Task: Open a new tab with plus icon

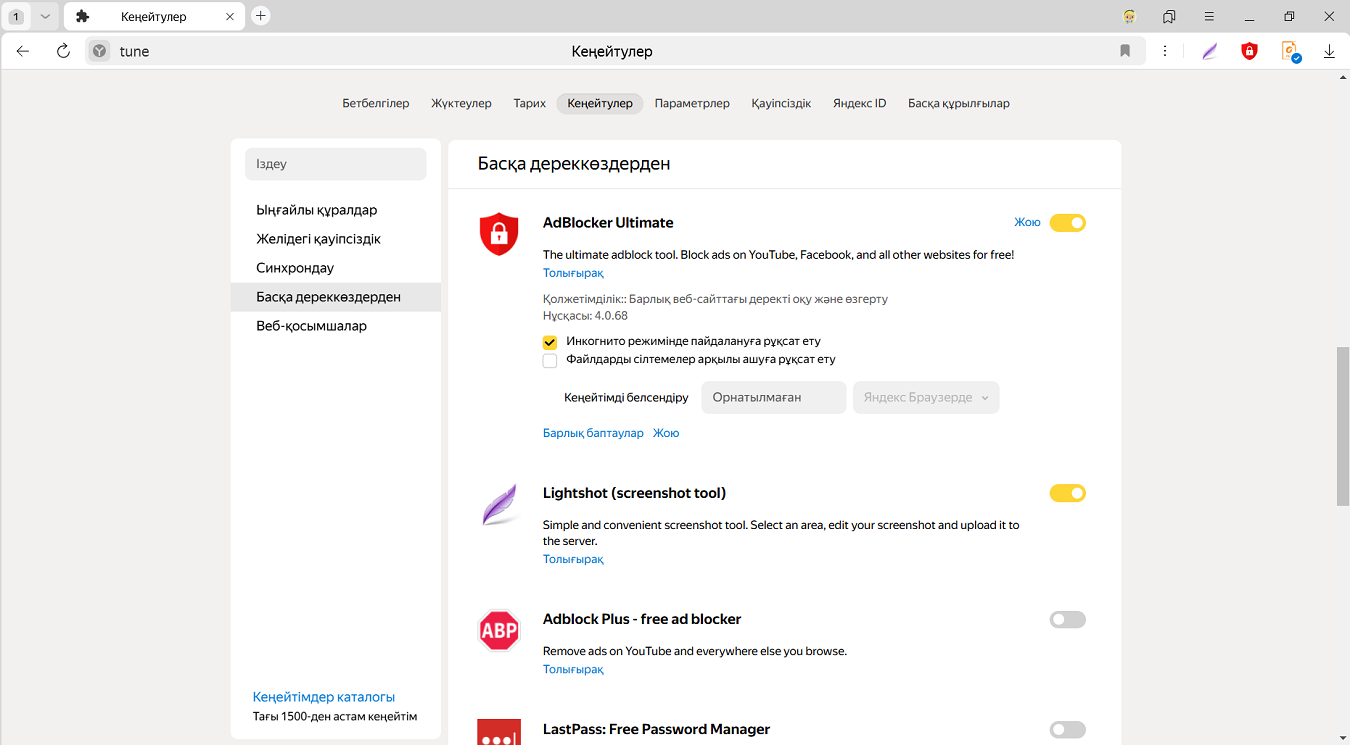Action: pyautogui.click(x=260, y=16)
